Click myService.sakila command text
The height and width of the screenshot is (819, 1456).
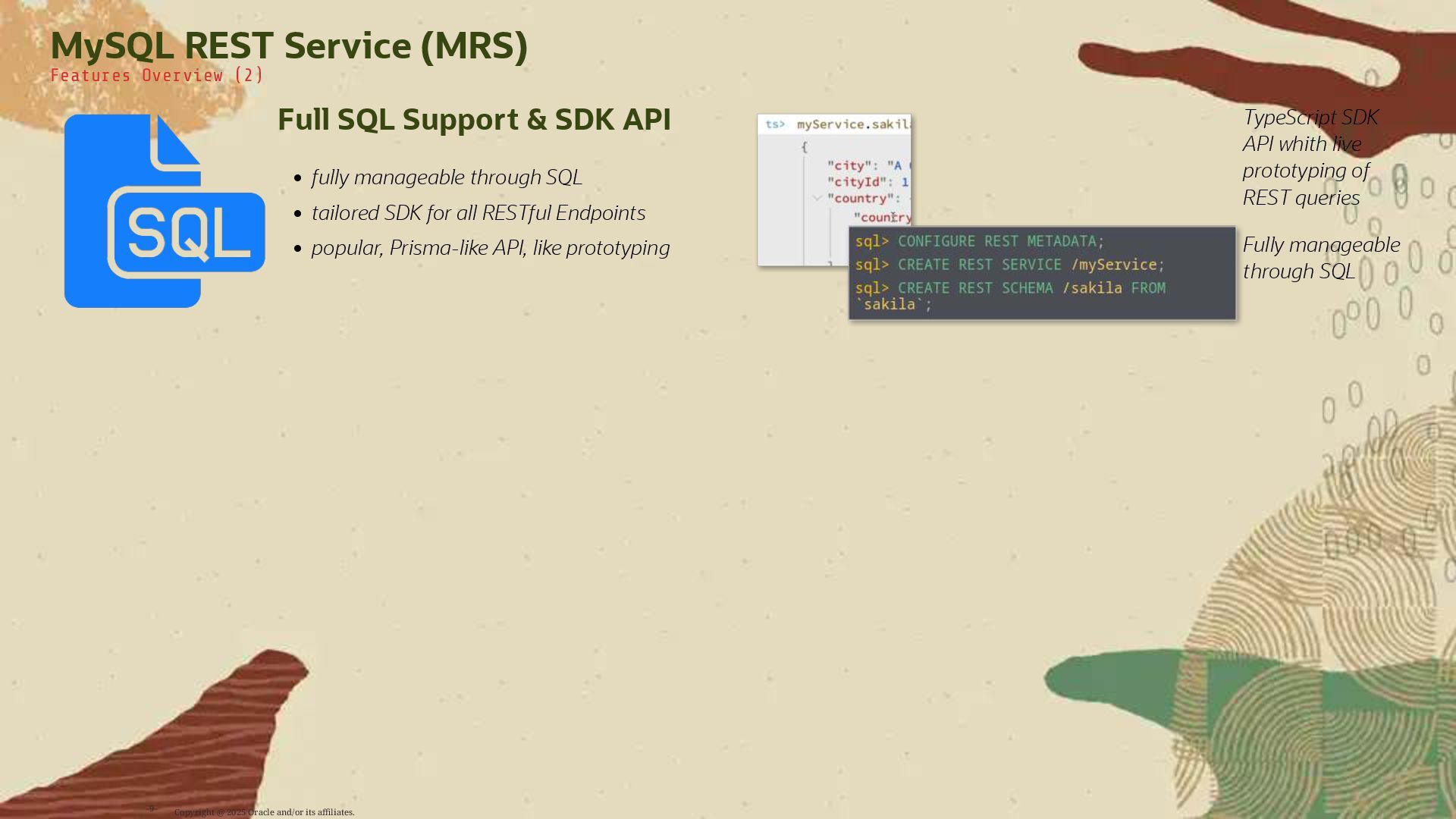pyautogui.click(x=853, y=124)
